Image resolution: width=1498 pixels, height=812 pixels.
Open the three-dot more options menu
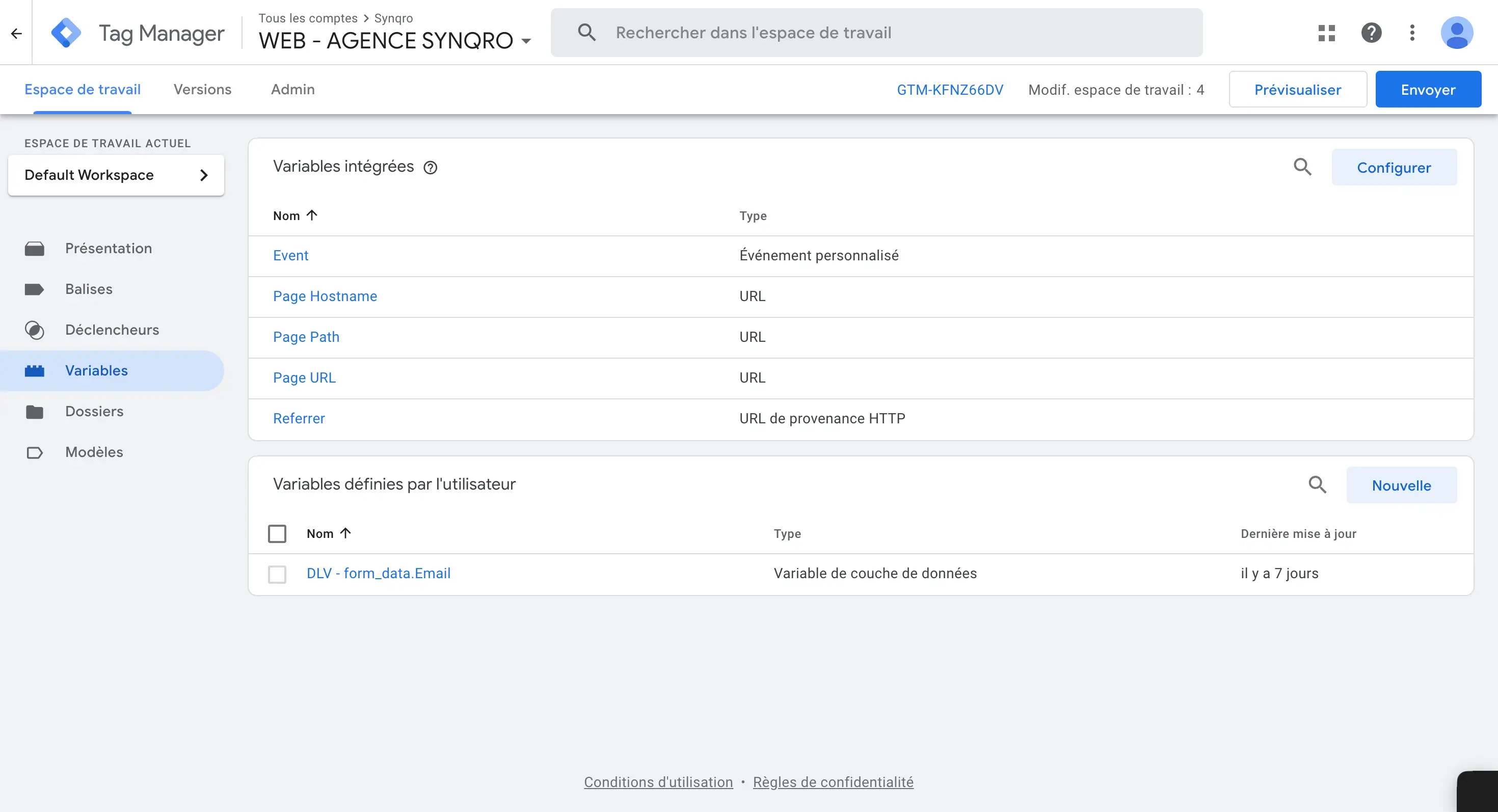click(1412, 33)
